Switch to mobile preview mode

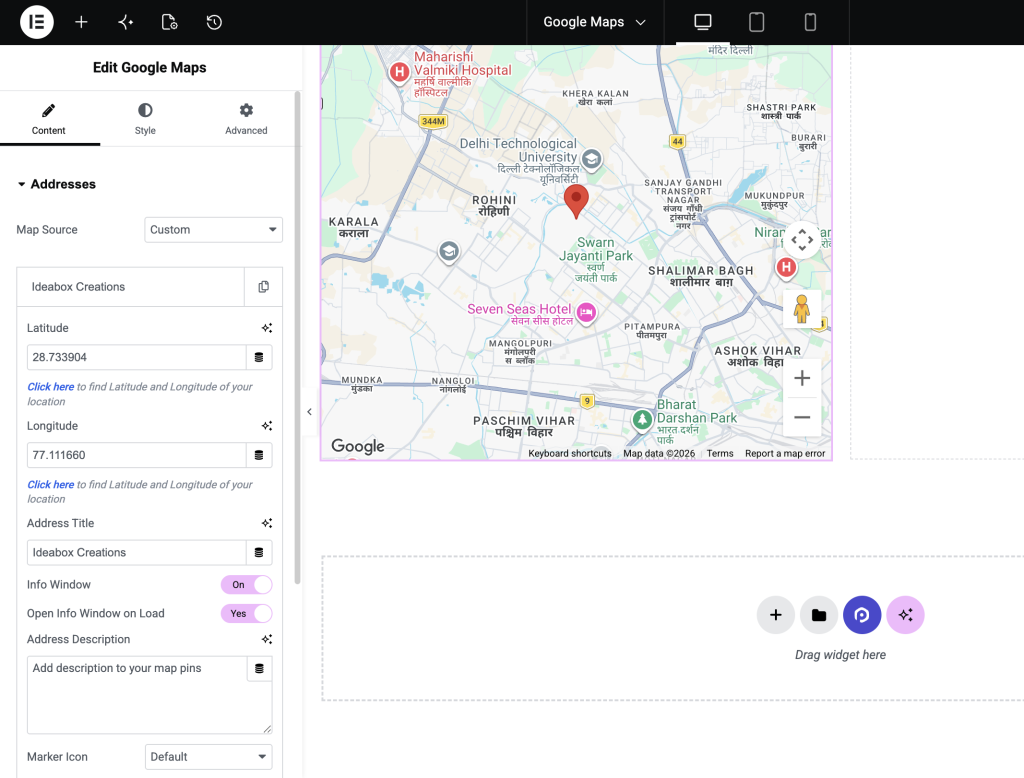(810, 22)
